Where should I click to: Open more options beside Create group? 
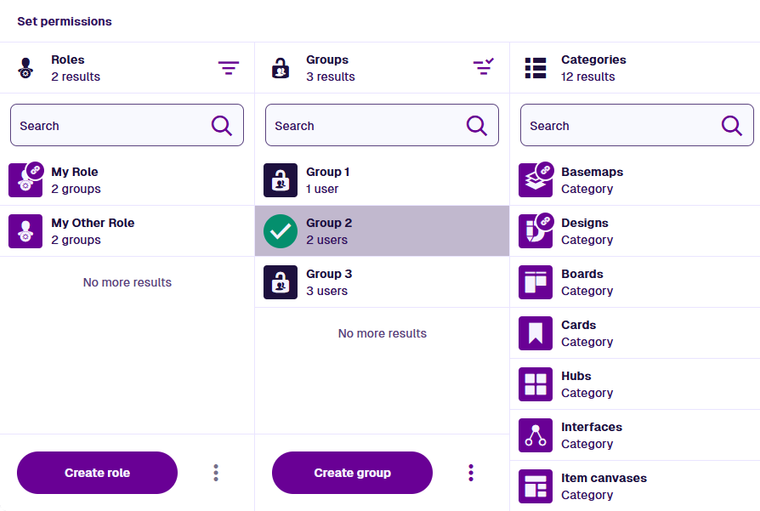point(471,473)
